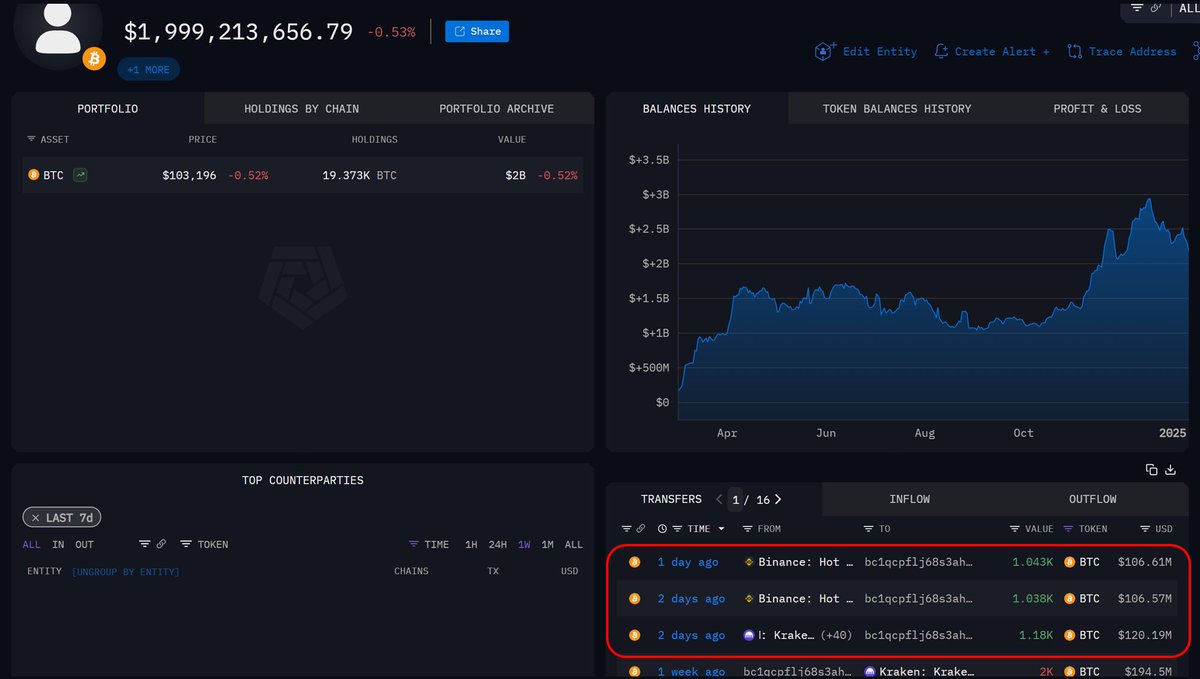Open the '1 day ago' transfer link
The image size is (1200, 679).
click(x=688, y=562)
